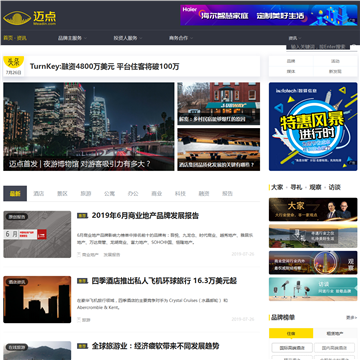Expand the 商务合作 dropdown menu
The height and width of the screenshot is (360, 360).
coord(181,38)
